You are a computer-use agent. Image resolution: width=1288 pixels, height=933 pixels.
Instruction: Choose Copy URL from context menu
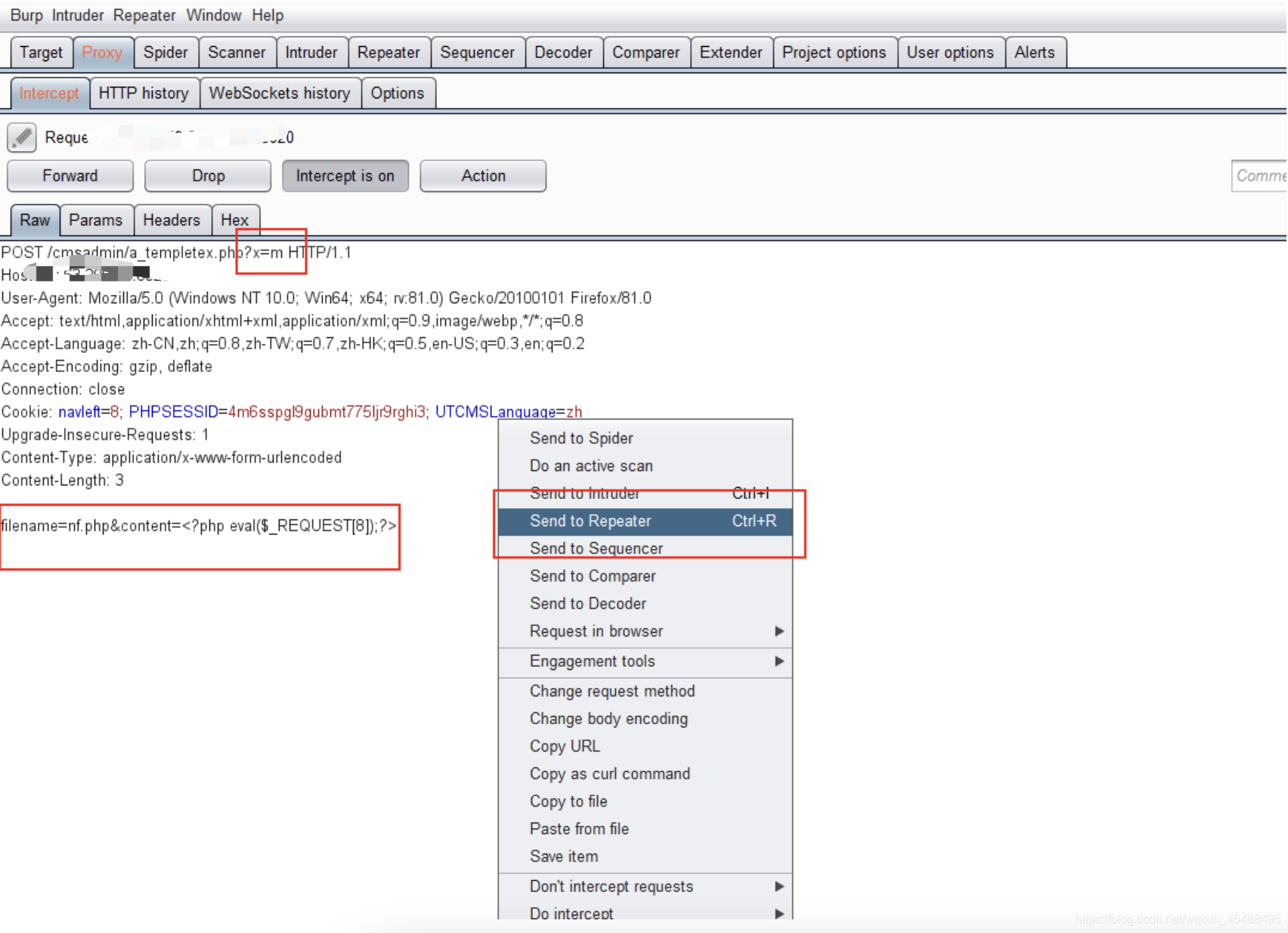click(x=646, y=747)
